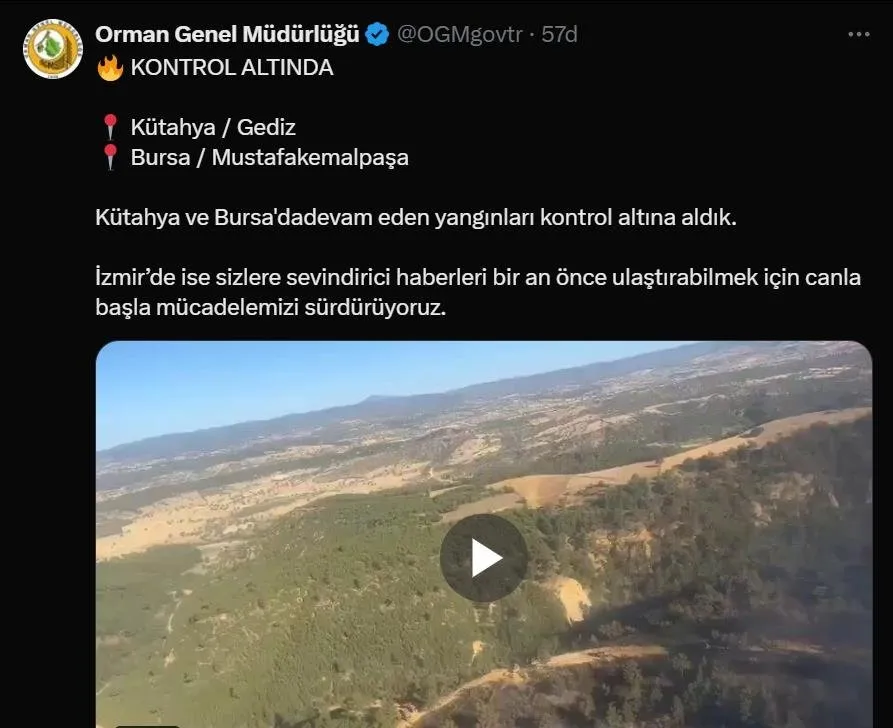Click the fire emoji before KONTROL ALTINDA

110,68
